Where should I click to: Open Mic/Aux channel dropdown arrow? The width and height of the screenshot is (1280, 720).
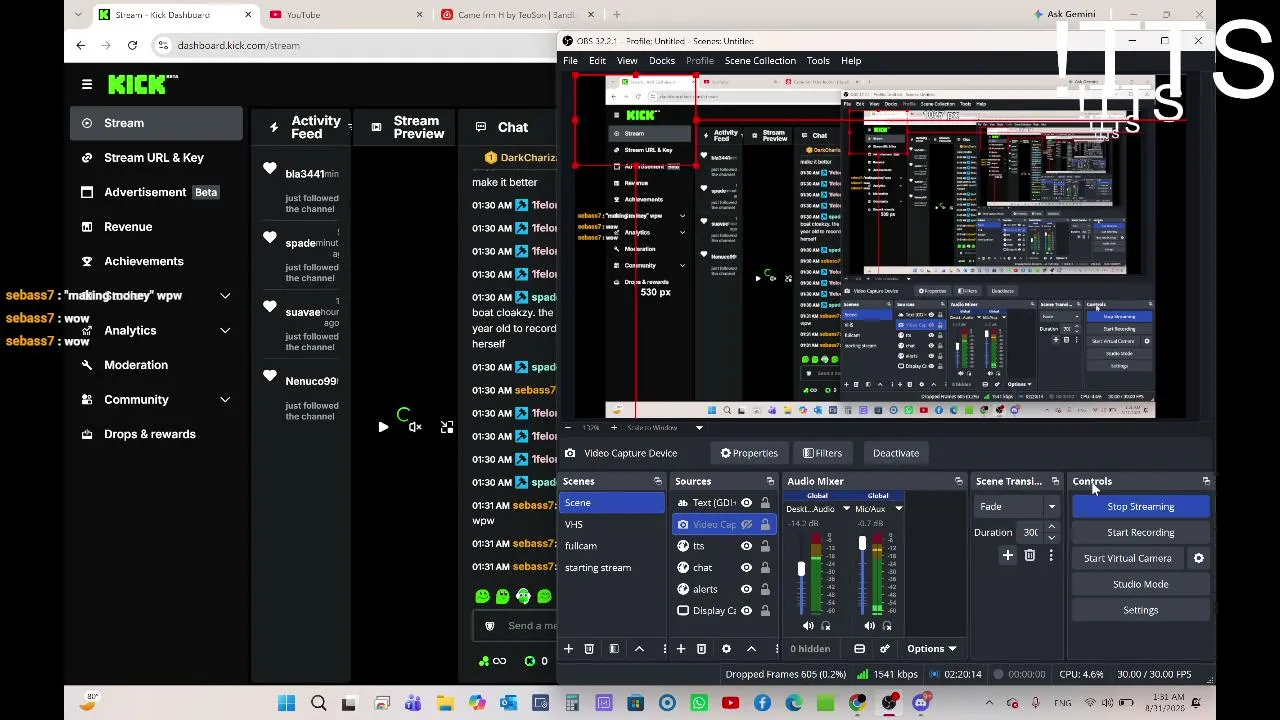(898, 509)
